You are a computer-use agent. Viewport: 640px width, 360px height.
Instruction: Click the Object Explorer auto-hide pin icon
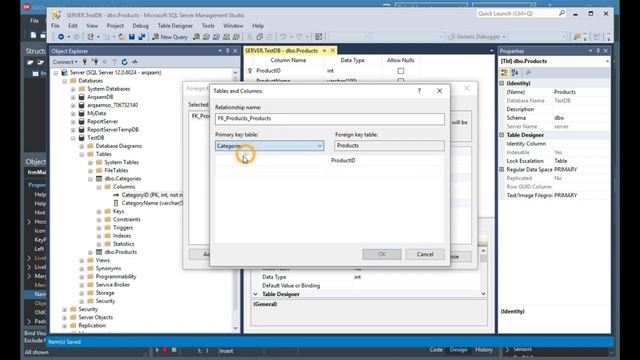[x=227, y=51]
